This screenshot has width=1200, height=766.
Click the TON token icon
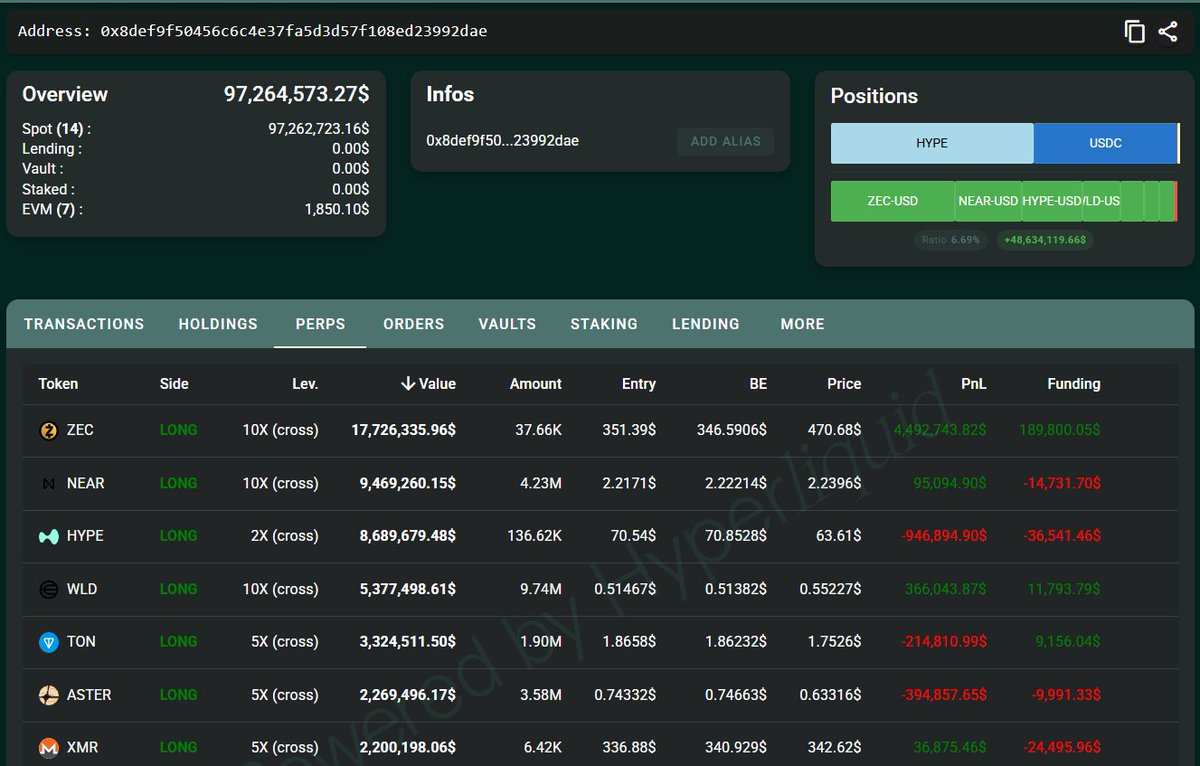pyautogui.click(x=48, y=643)
